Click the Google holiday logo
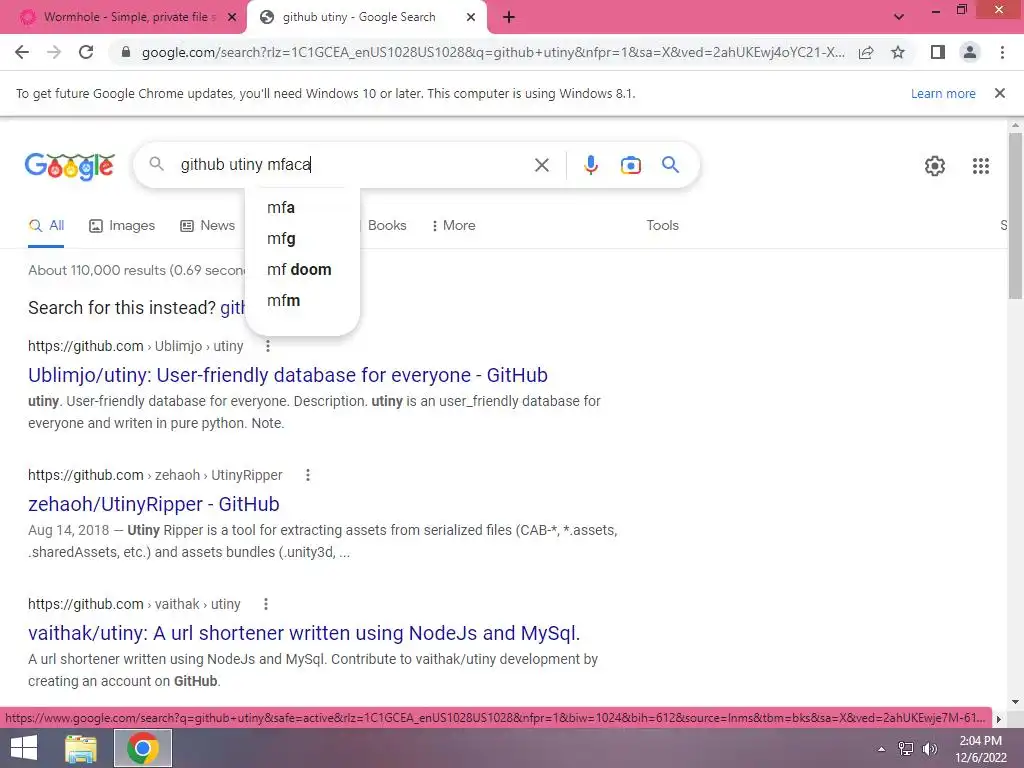This screenshot has width=1024, height=768. point(70,166)
